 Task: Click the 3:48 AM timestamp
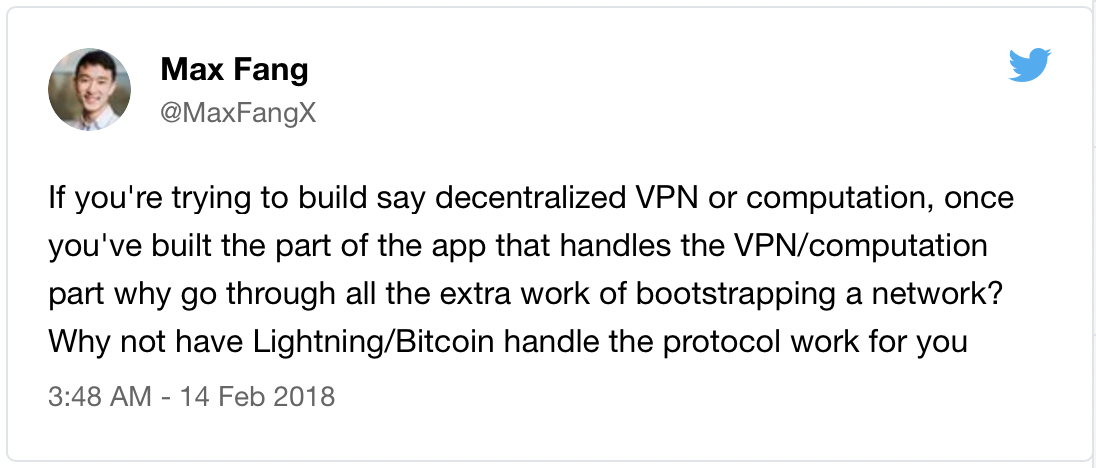99,397
